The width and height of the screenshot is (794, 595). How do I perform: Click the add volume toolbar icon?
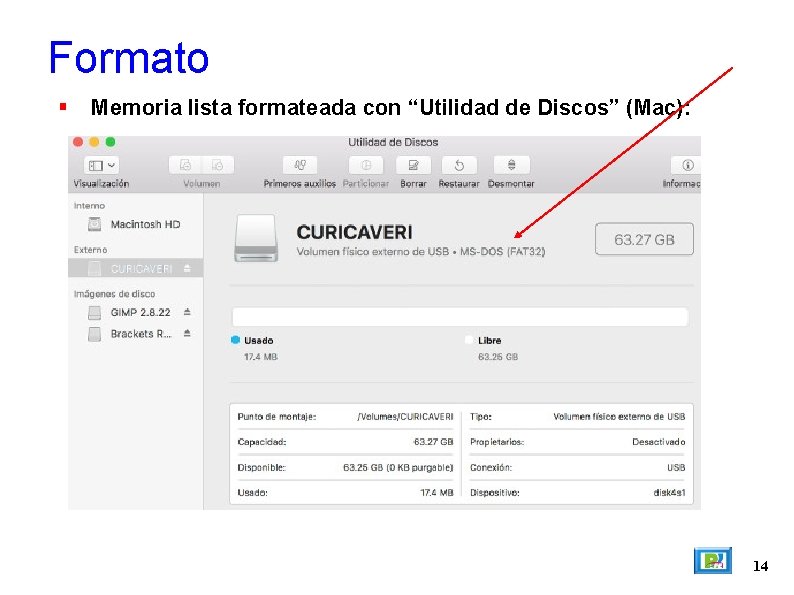pyautogui.click(x=185, y=165)
